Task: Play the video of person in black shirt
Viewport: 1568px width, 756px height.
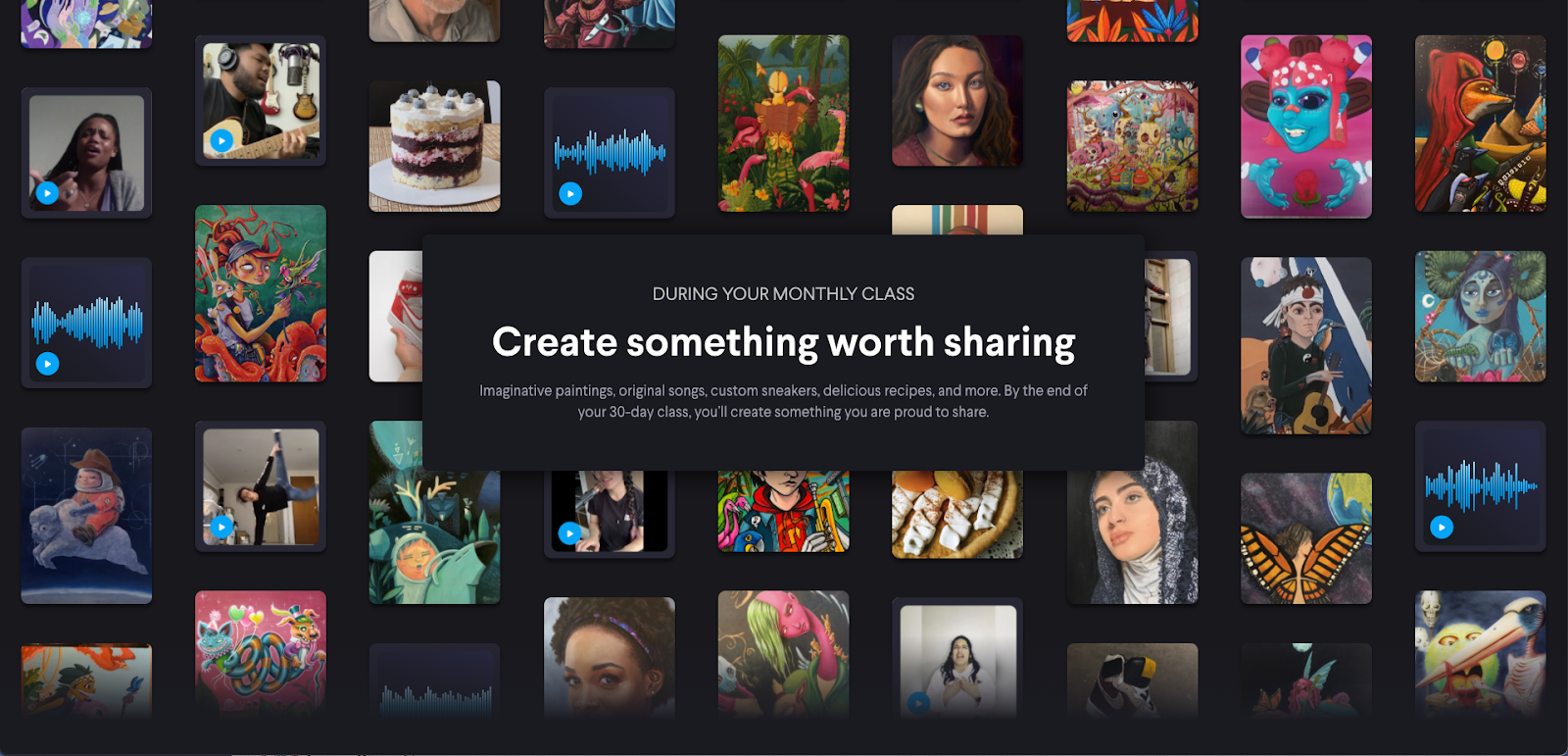Action: coord(570,533)
